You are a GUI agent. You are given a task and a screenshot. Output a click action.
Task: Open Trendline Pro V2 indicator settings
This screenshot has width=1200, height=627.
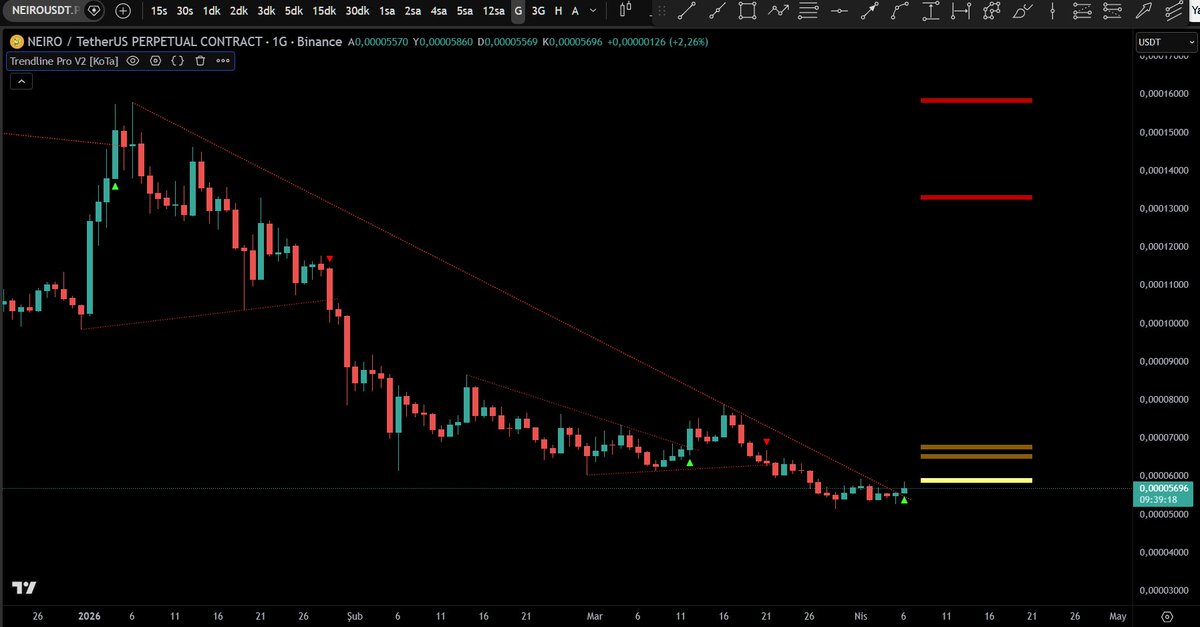(155, 61)
